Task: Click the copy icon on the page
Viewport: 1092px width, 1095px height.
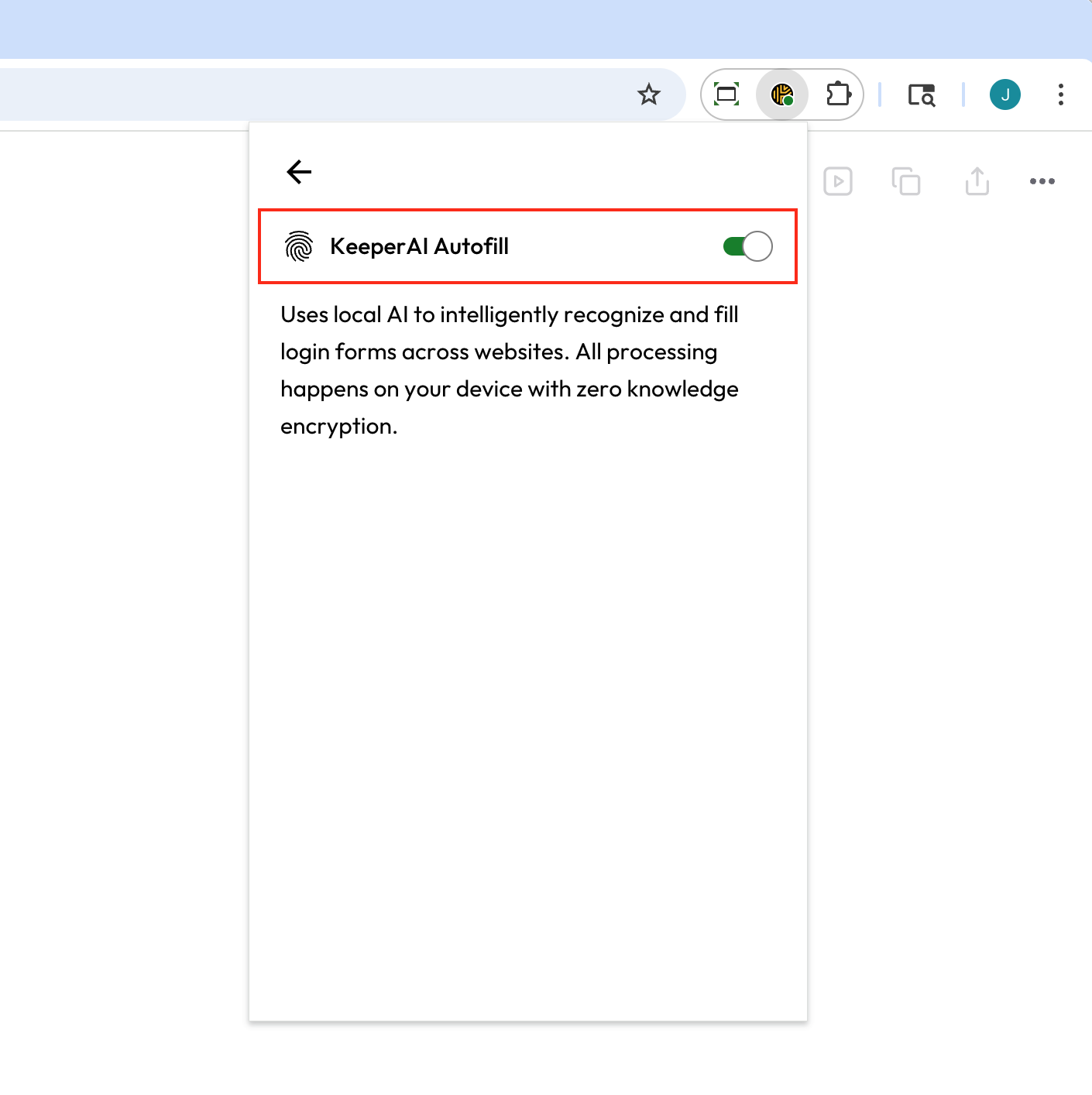Action: coord(905,181)
